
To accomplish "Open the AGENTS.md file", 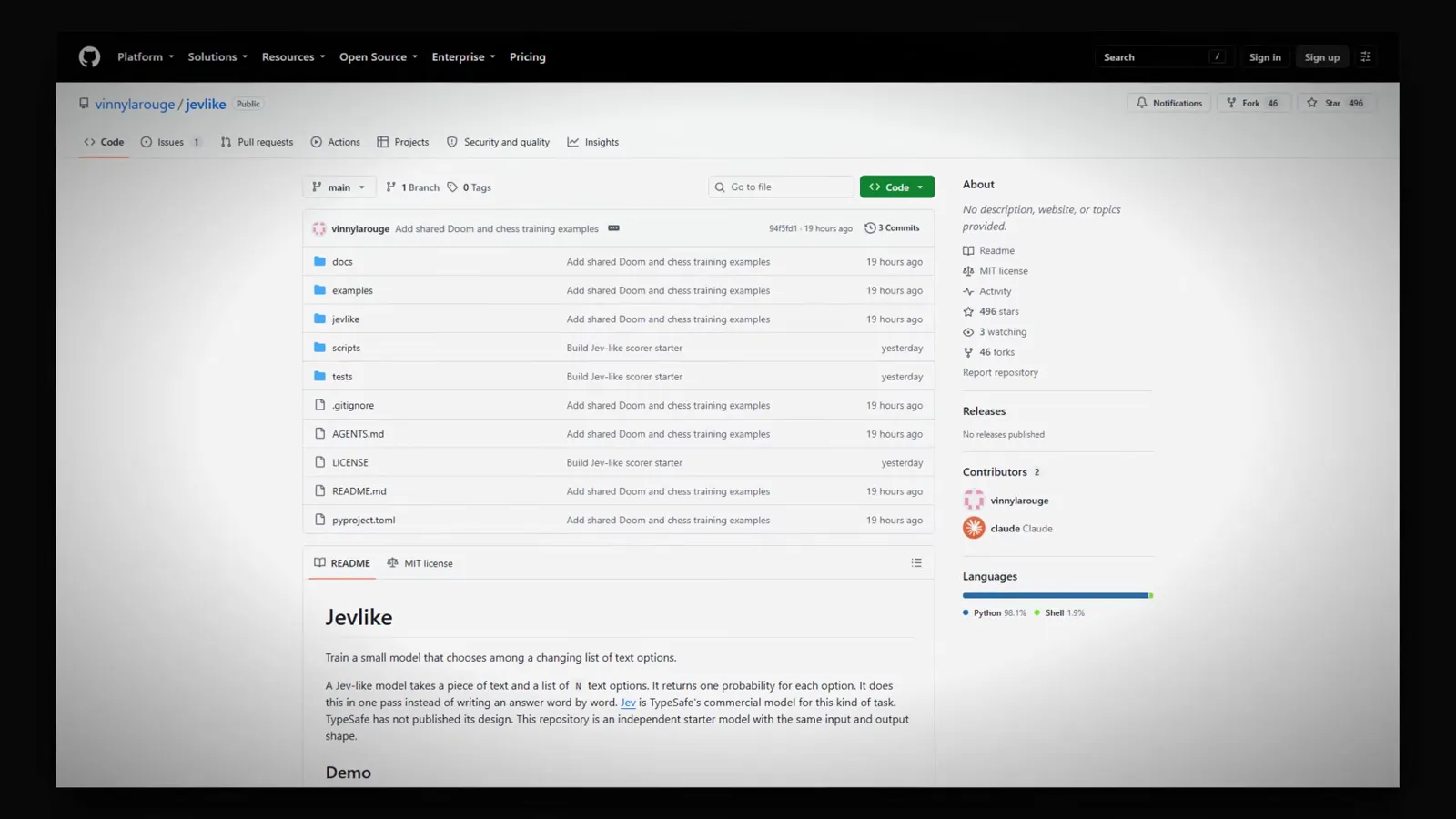I will pyautogui.click(x=358, y=434).
